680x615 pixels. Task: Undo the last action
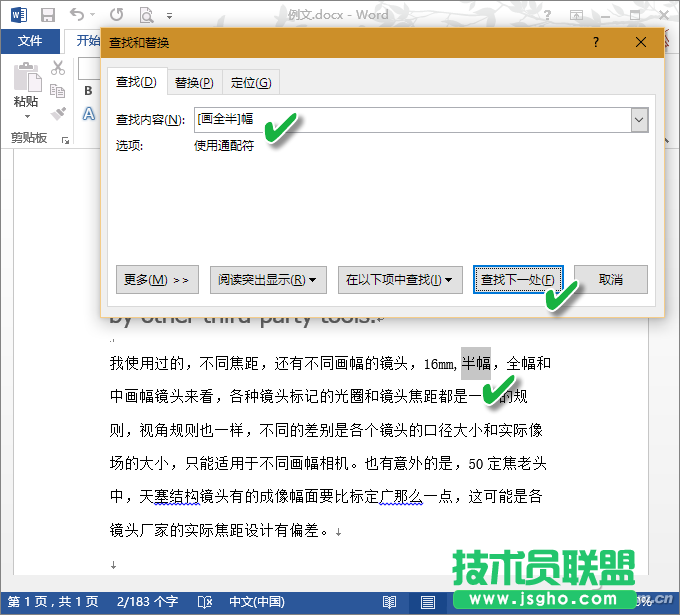coord(79,15)
